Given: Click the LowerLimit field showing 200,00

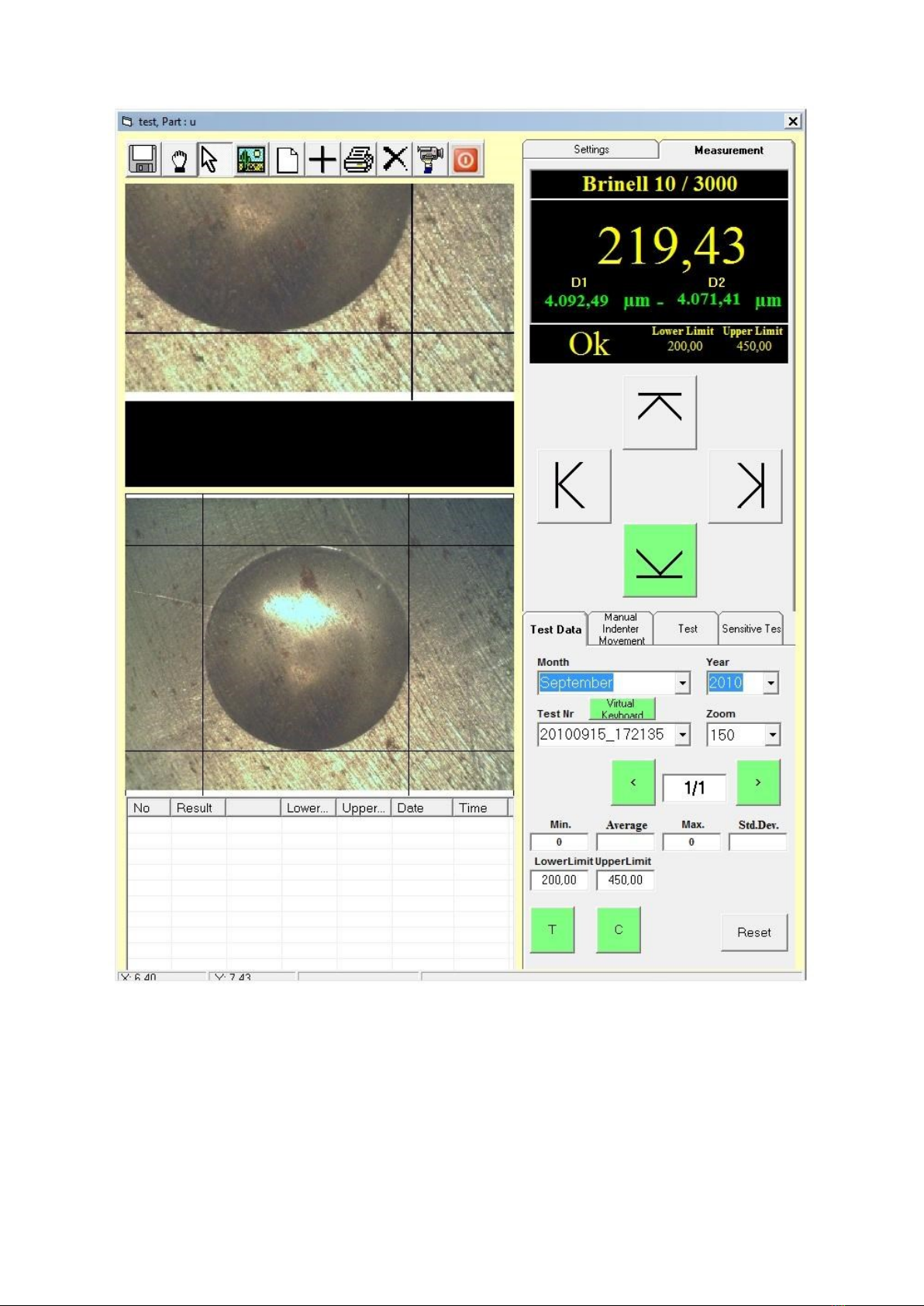Looking at the screenshot, I should [x=559, y=880].
